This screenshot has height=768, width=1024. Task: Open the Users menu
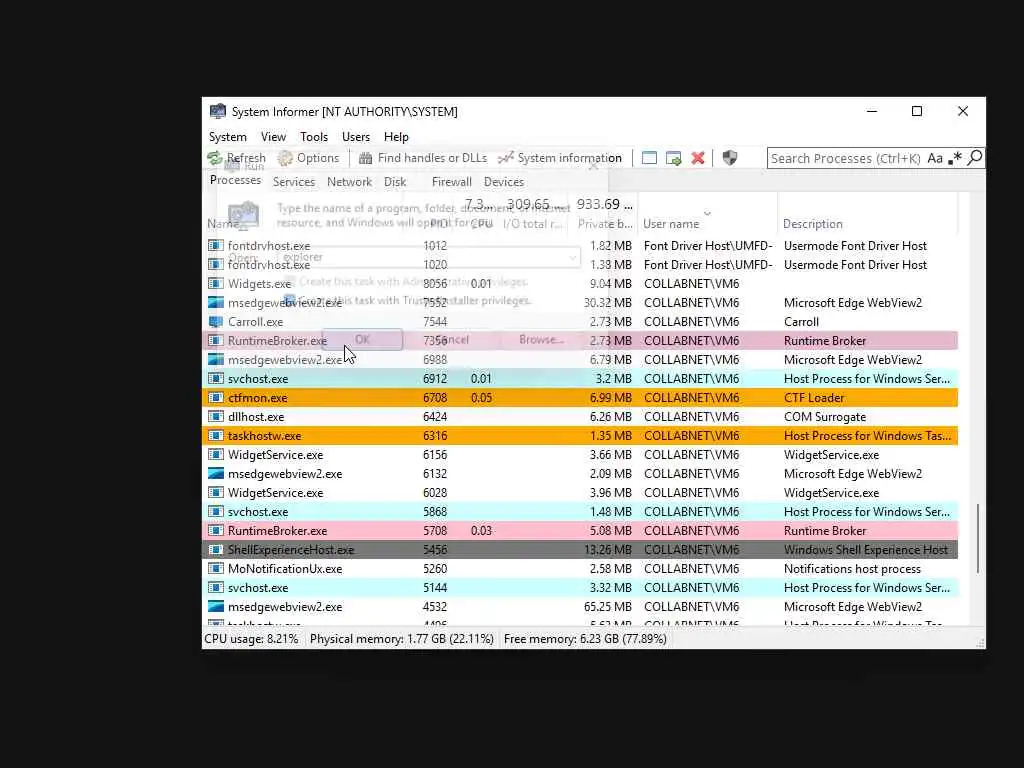(356, 136)
